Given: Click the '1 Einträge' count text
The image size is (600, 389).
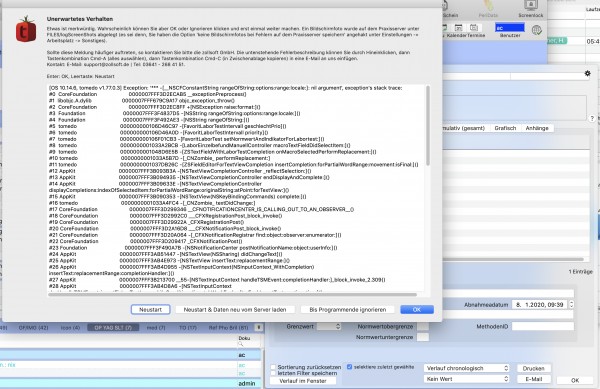Looking at the screenshot, I should coord(580,272).
